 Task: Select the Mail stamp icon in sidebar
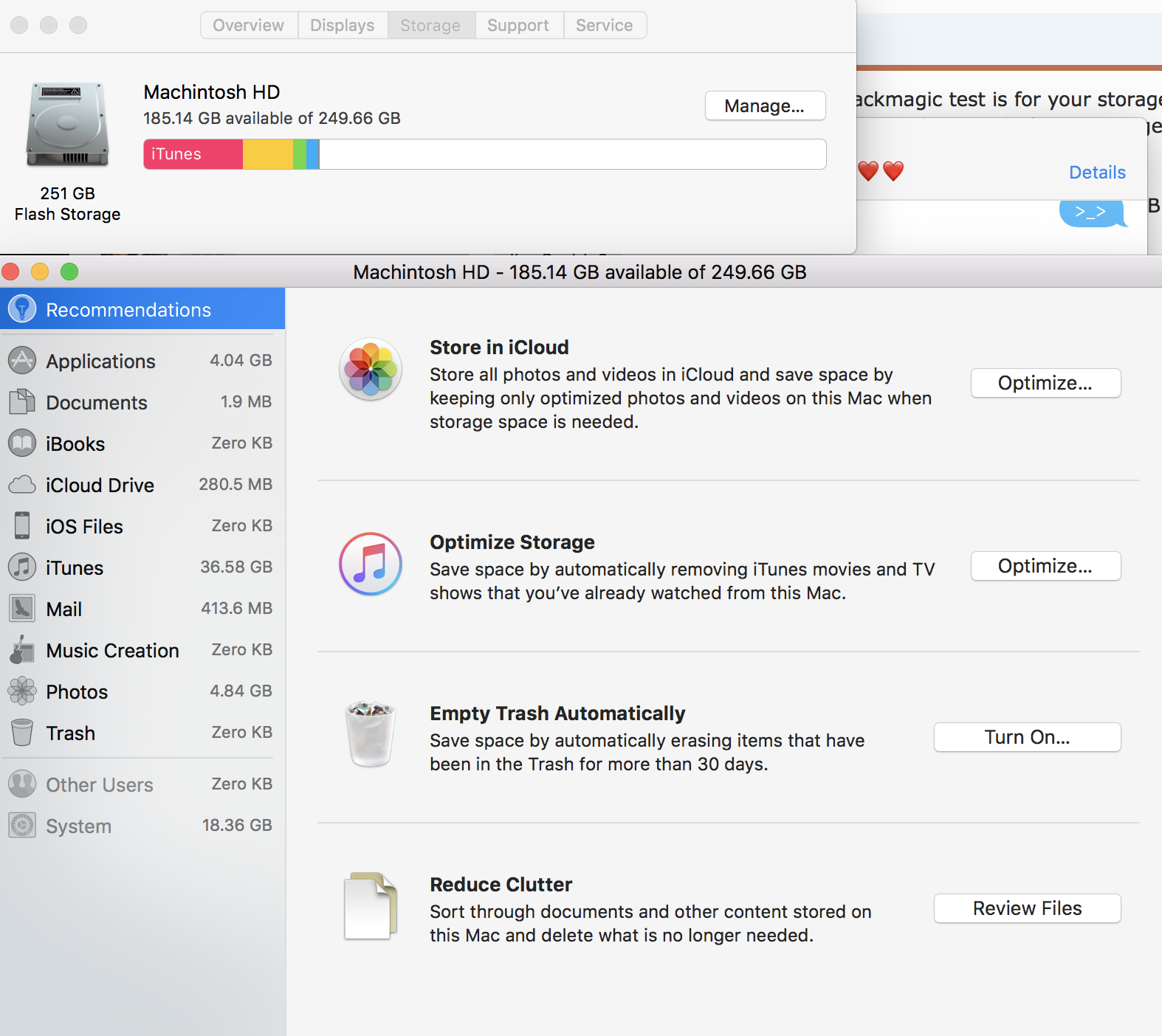click(22, 608)
